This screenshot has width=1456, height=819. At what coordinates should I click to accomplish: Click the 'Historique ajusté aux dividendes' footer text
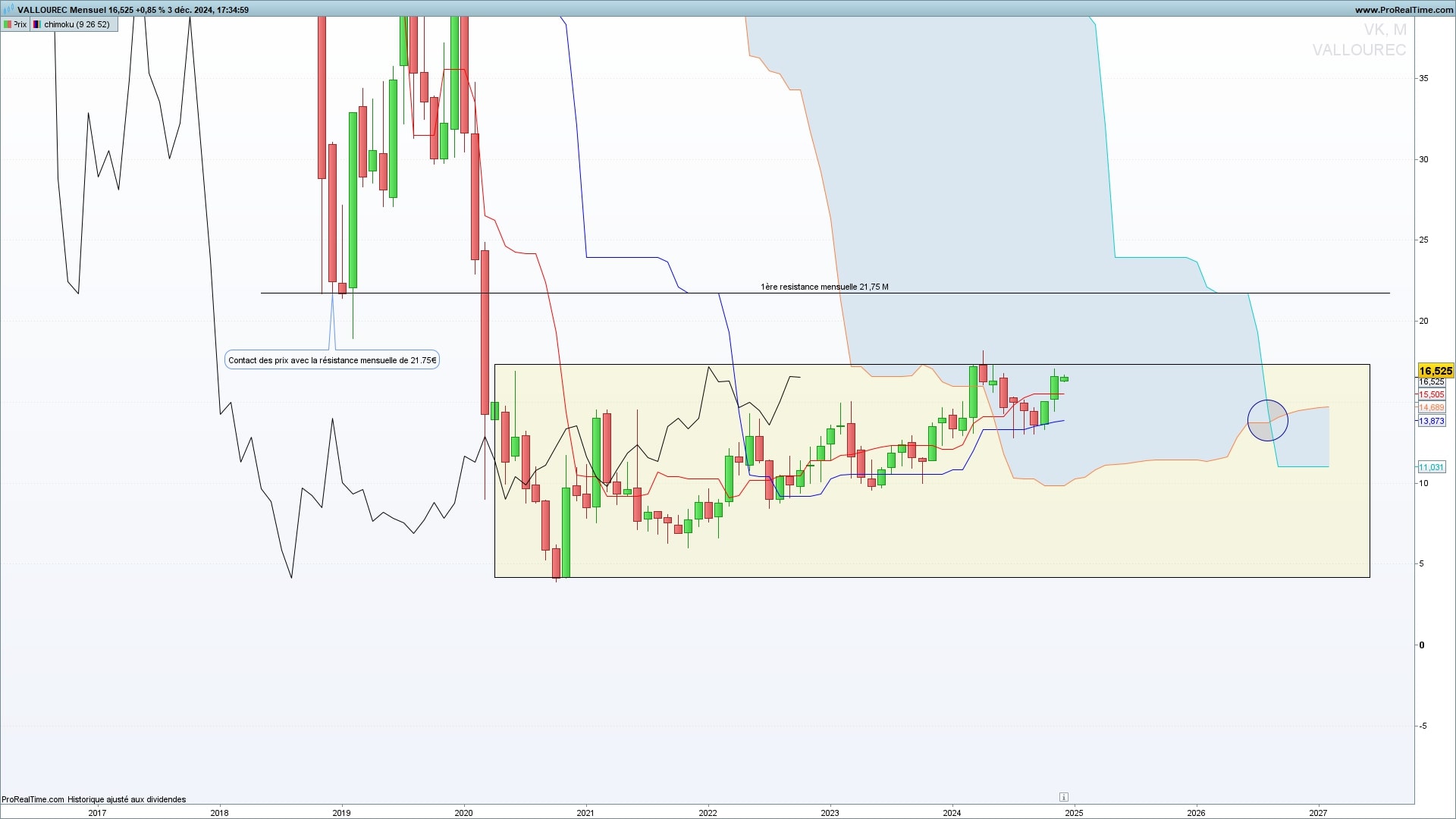(x=127, y=799)
